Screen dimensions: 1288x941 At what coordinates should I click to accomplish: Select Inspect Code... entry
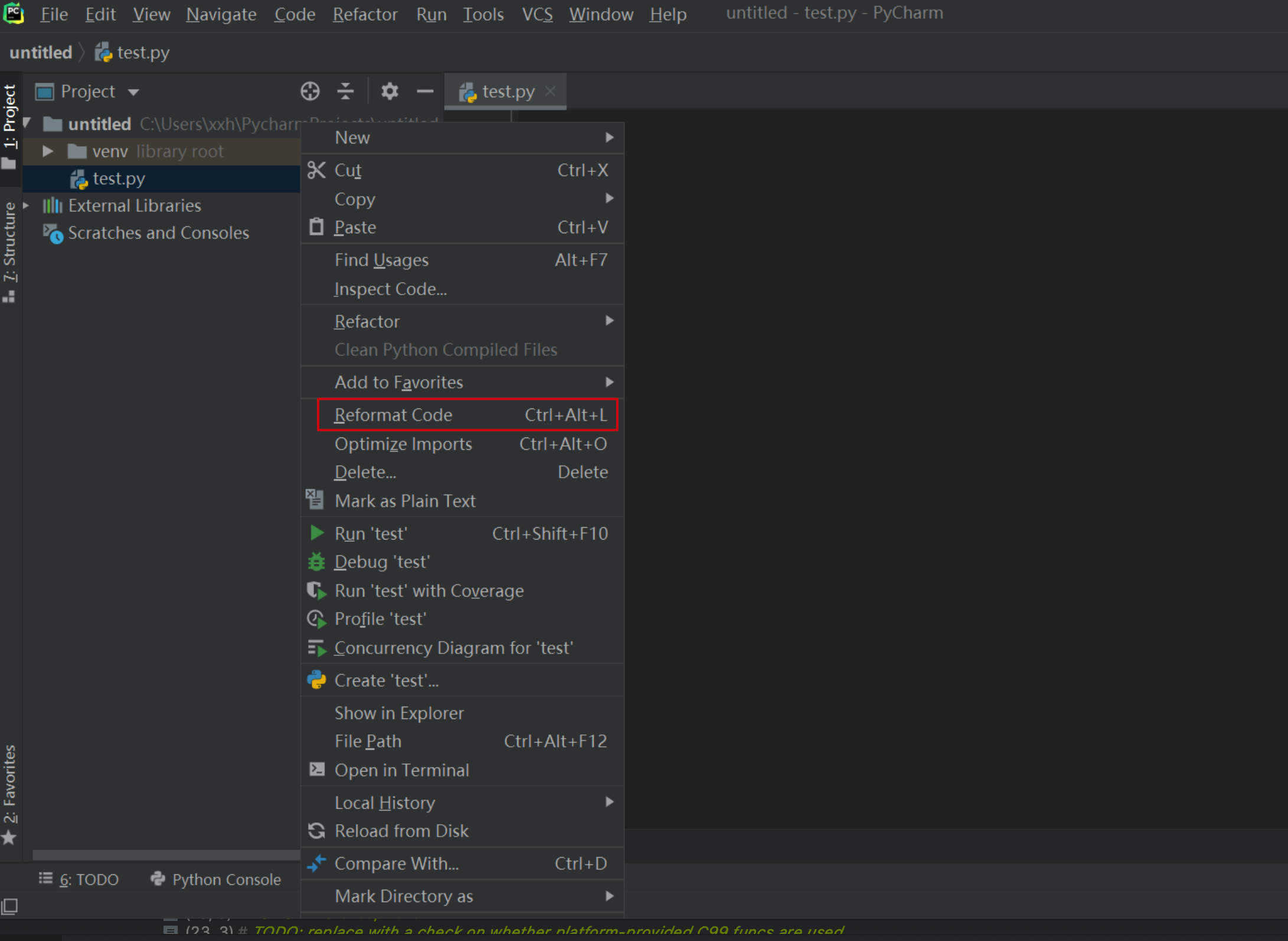[x=463, y=289]
